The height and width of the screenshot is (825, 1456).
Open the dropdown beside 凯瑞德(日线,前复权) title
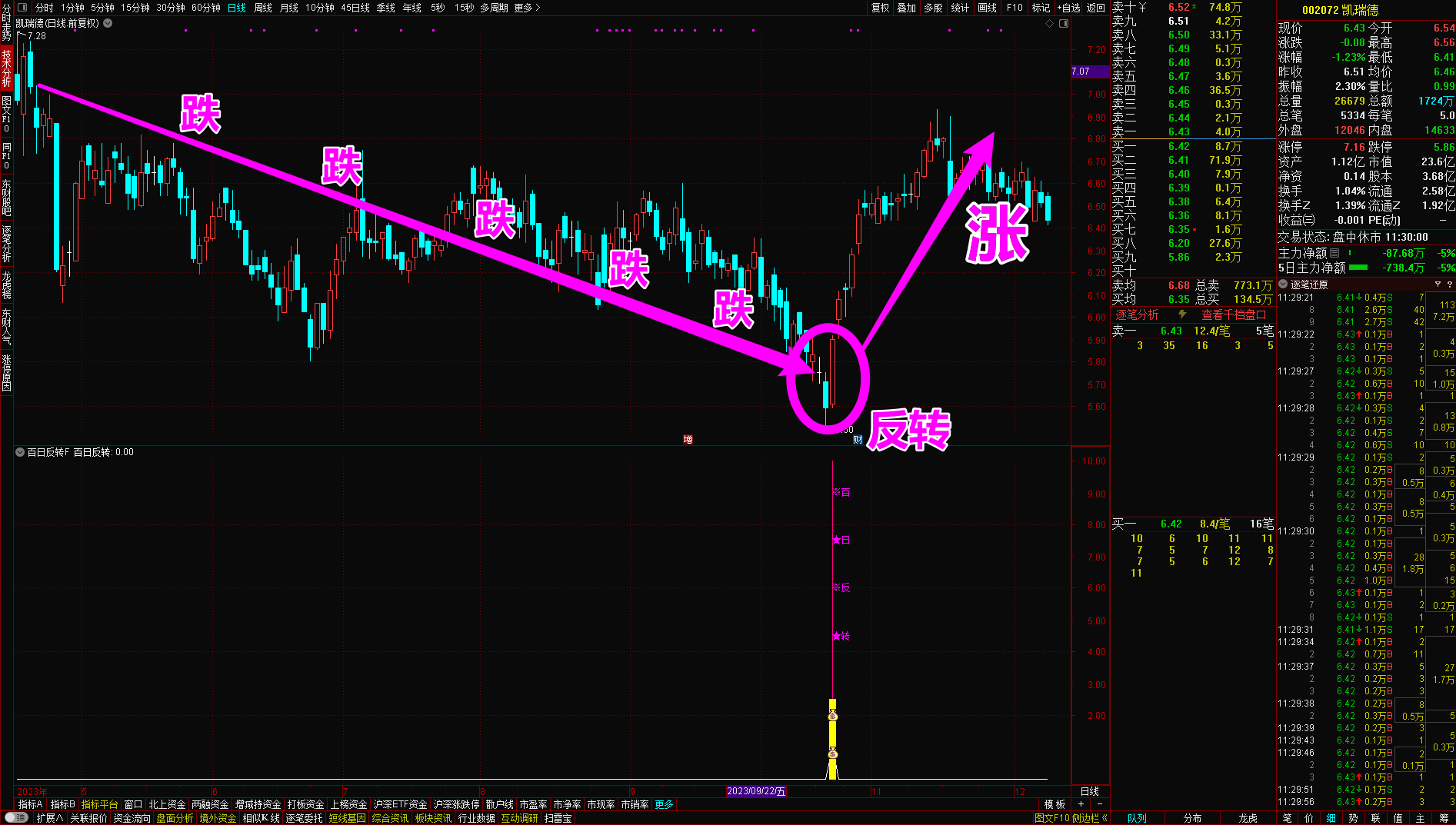(108, 23)
